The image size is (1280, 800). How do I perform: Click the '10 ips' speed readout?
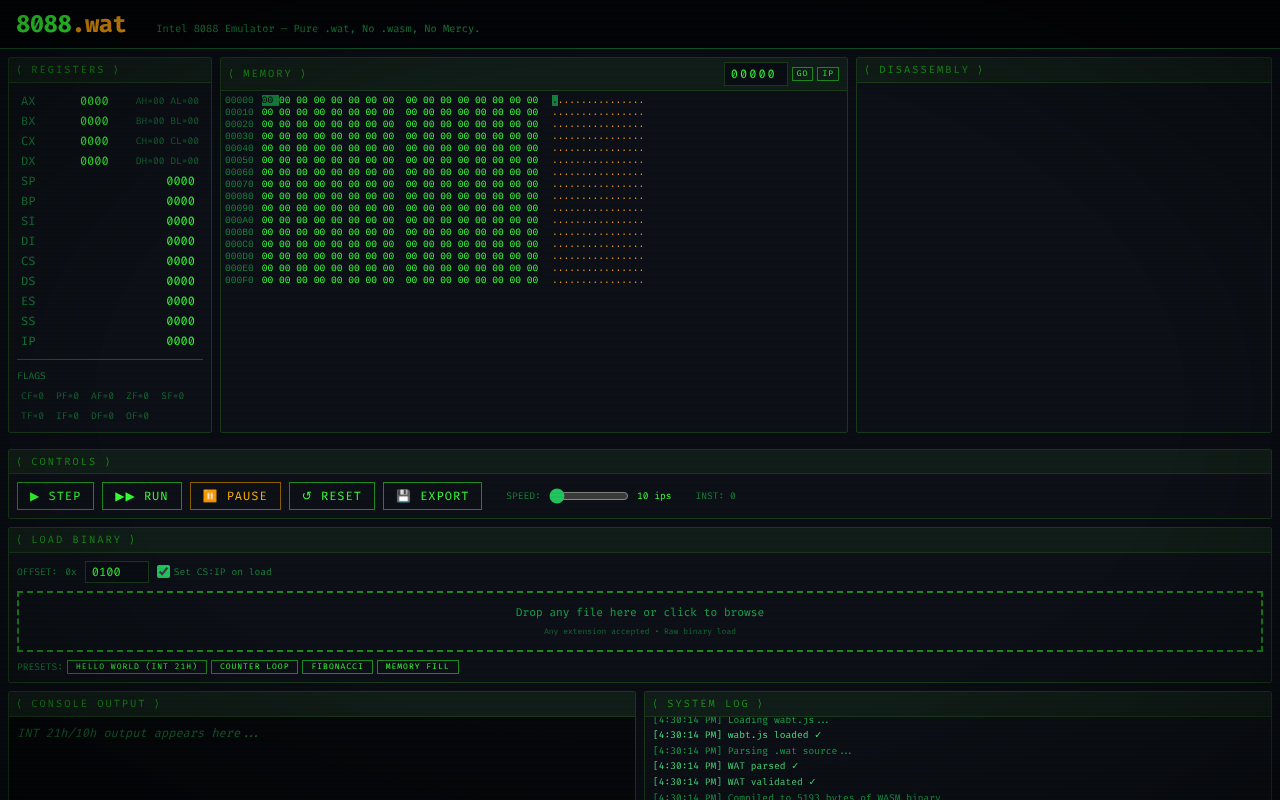[654, 496]
